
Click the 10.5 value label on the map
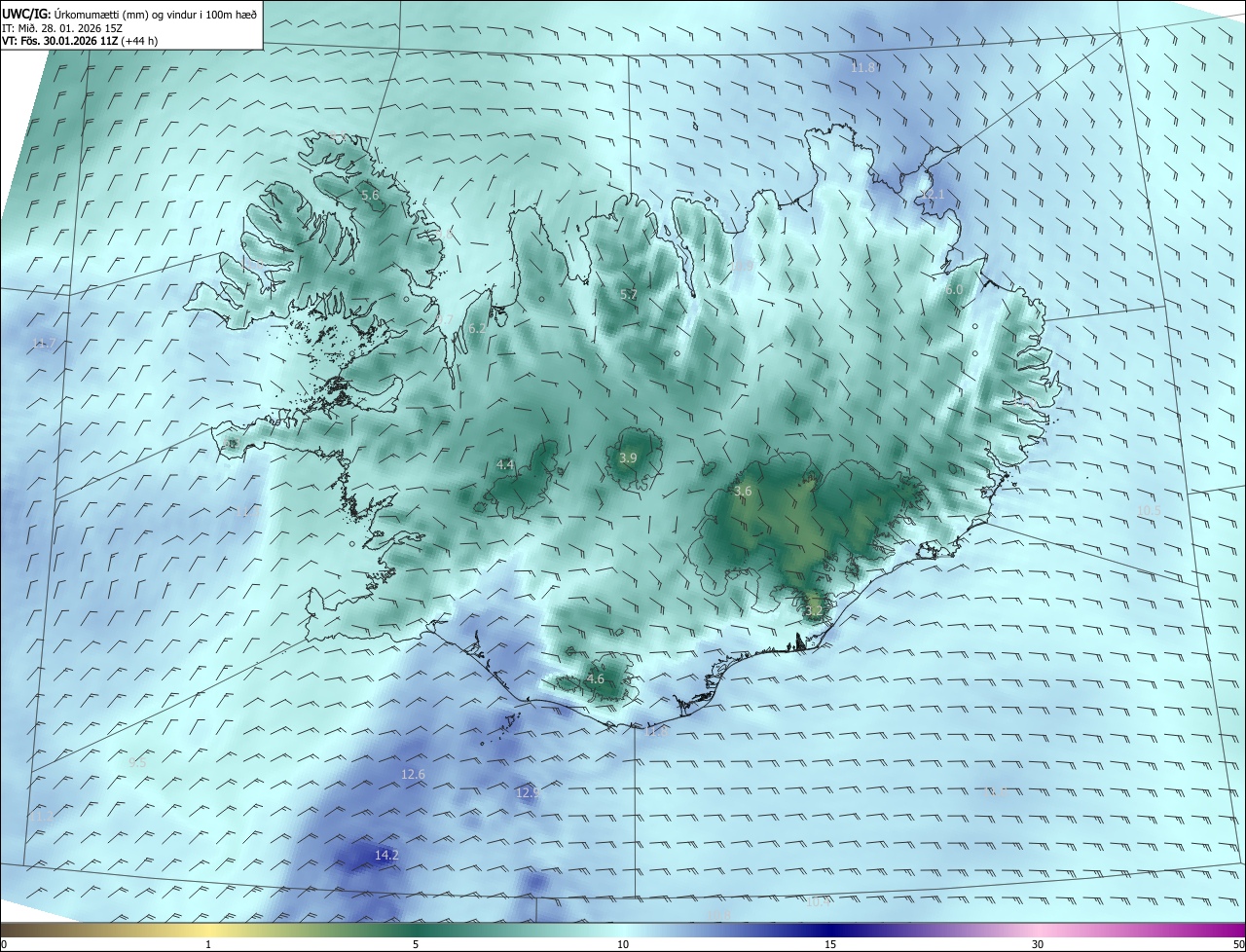(1150, 511)
